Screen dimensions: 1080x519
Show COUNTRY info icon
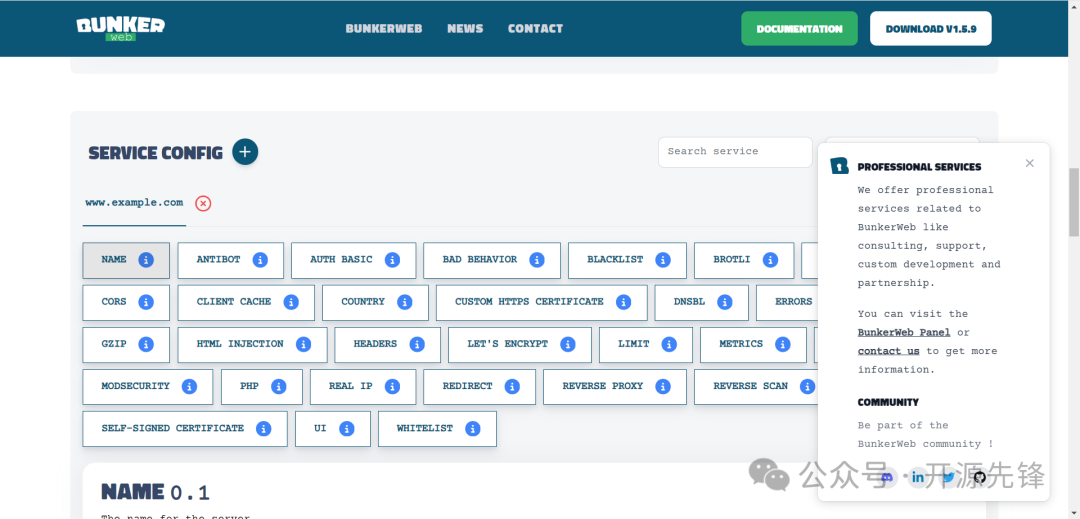click(404, 302)
